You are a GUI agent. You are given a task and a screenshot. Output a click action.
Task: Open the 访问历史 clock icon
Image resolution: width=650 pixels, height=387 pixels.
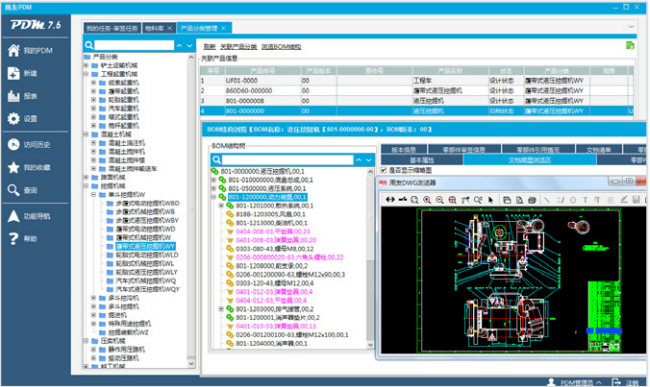click(x=13, y=144)
